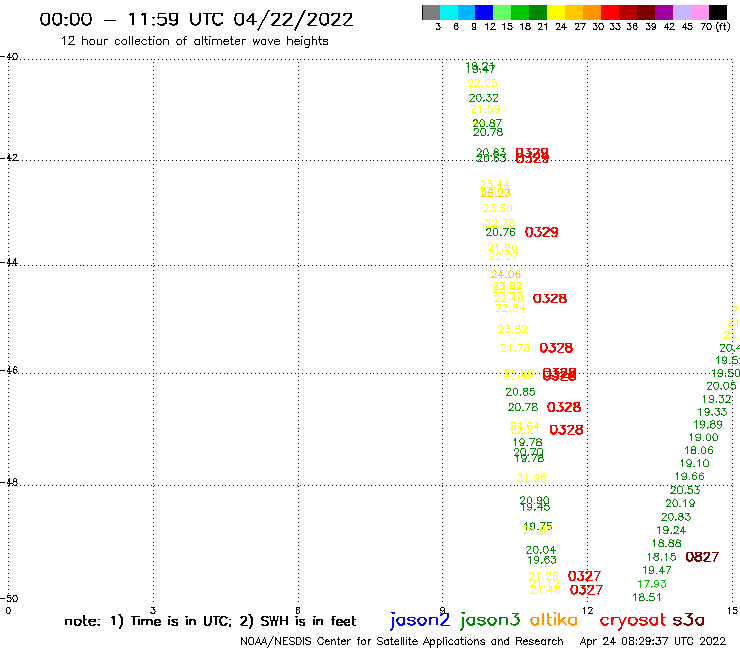Image resolution: width=740 pixels, height=650 pixels.
Task: Click the green value 19.00
Action: tap(703, 438)
